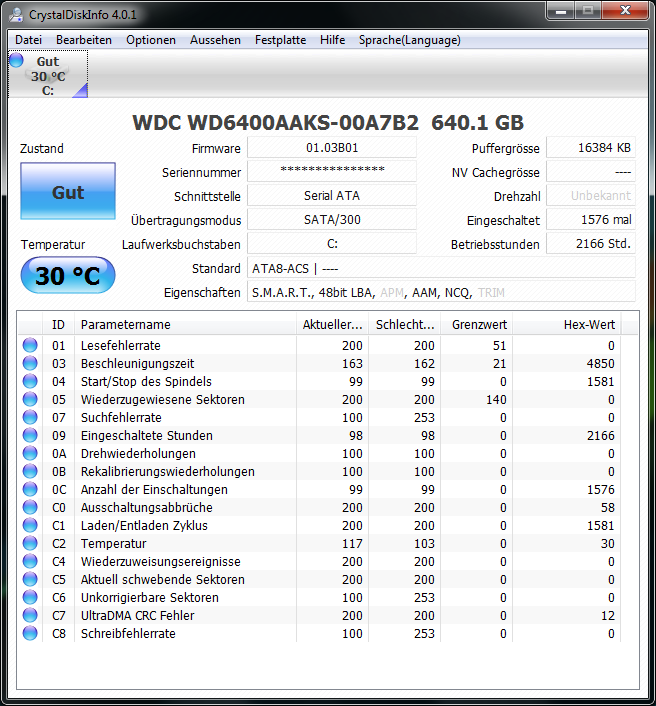Click the CrystalDiskInfo title bar app icon
The width and height of the screenshot is (656, 706).
click(x=17, y=14)
